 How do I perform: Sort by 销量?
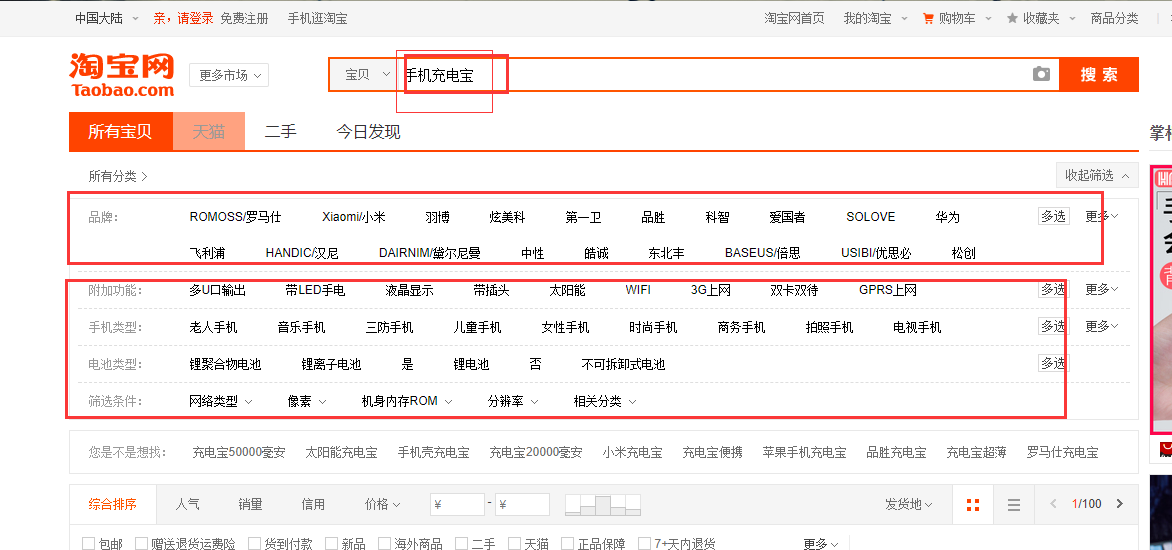250,504
